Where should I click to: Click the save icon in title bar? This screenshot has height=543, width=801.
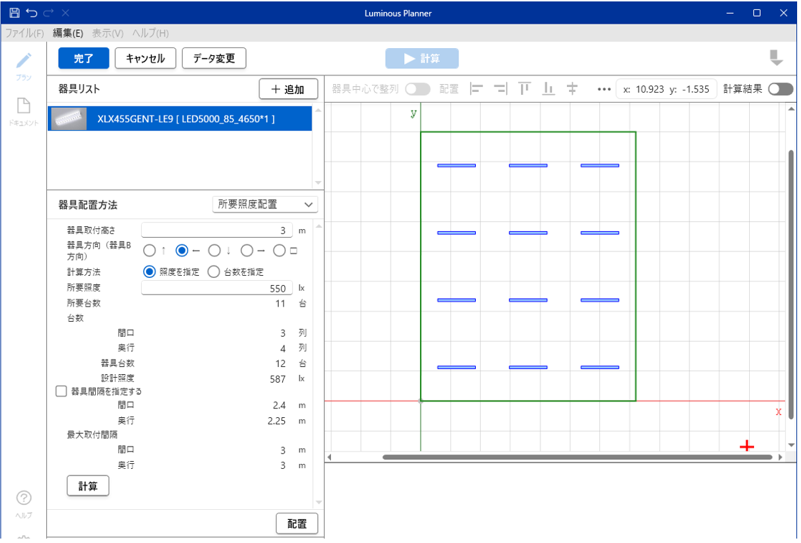[x=13, y=13]
